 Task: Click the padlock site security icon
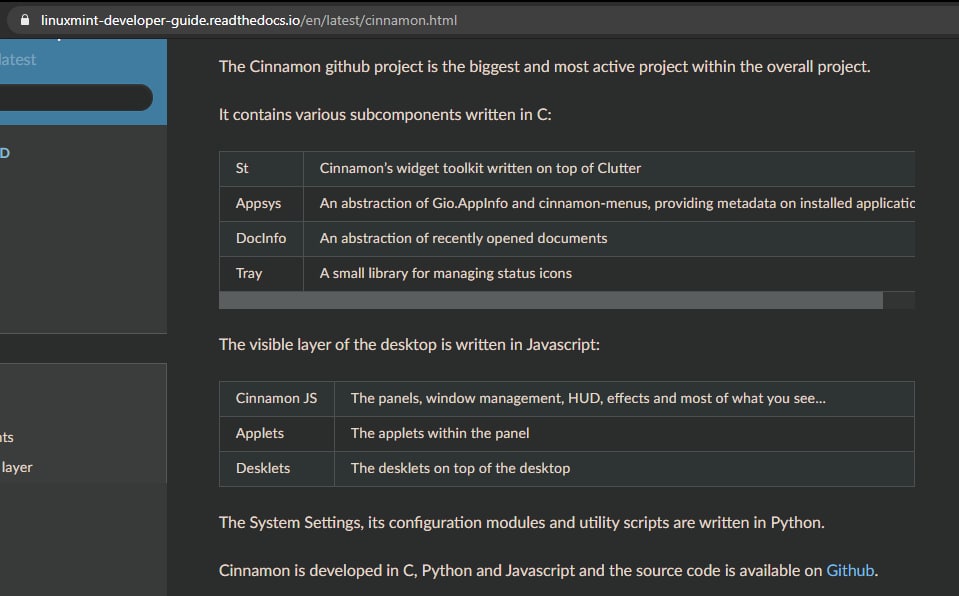pos(25,20)
